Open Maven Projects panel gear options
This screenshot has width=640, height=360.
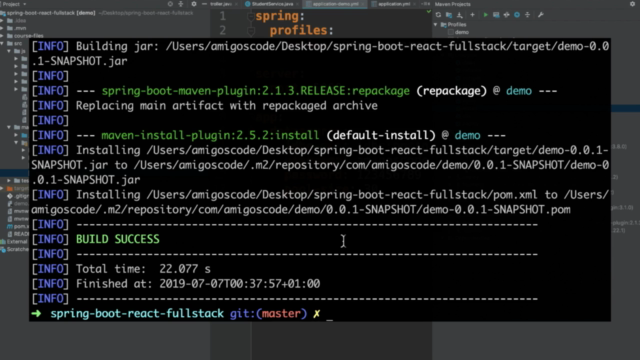pos(632,4)
